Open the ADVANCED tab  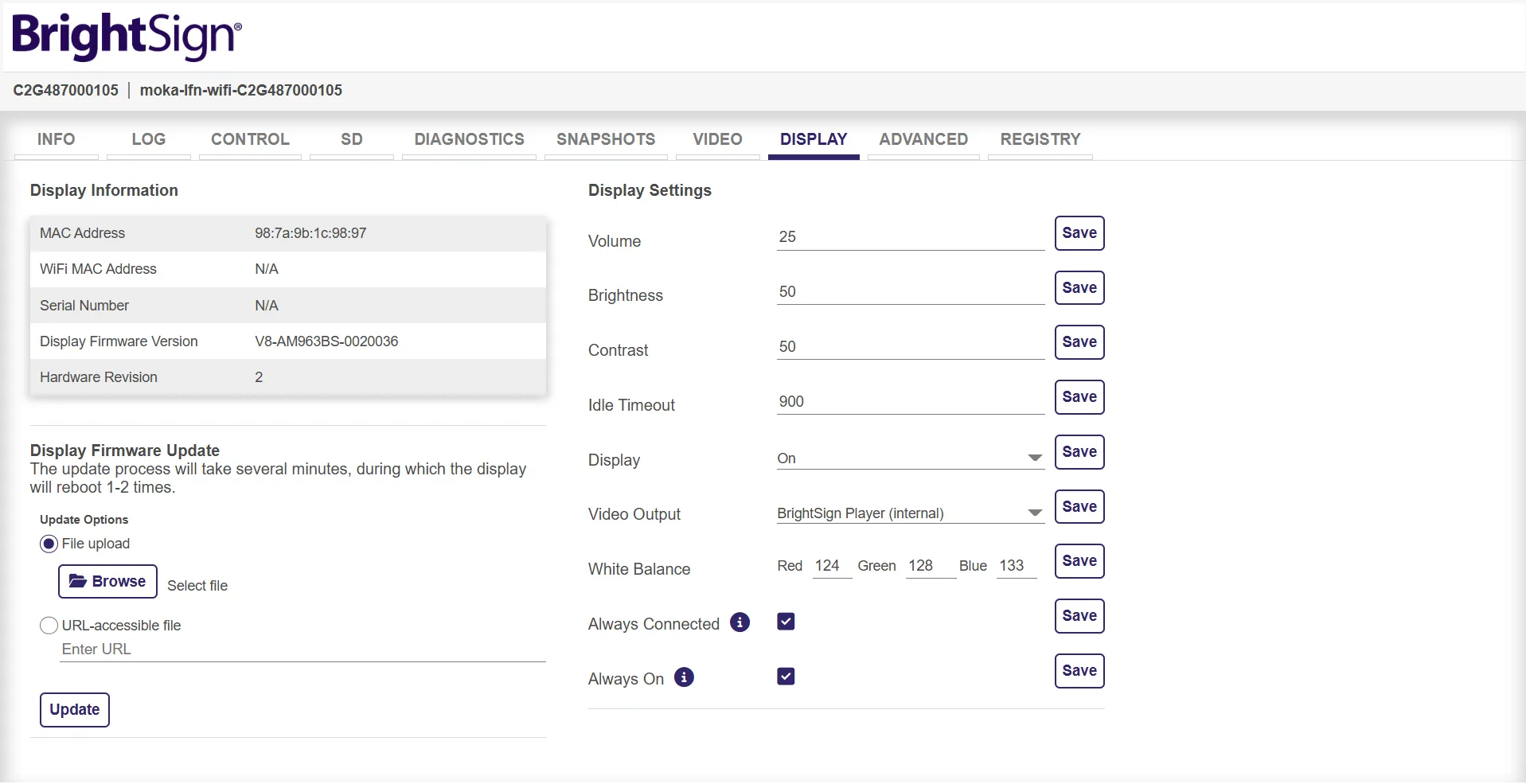pyautogui.click(x=923, y=139)
